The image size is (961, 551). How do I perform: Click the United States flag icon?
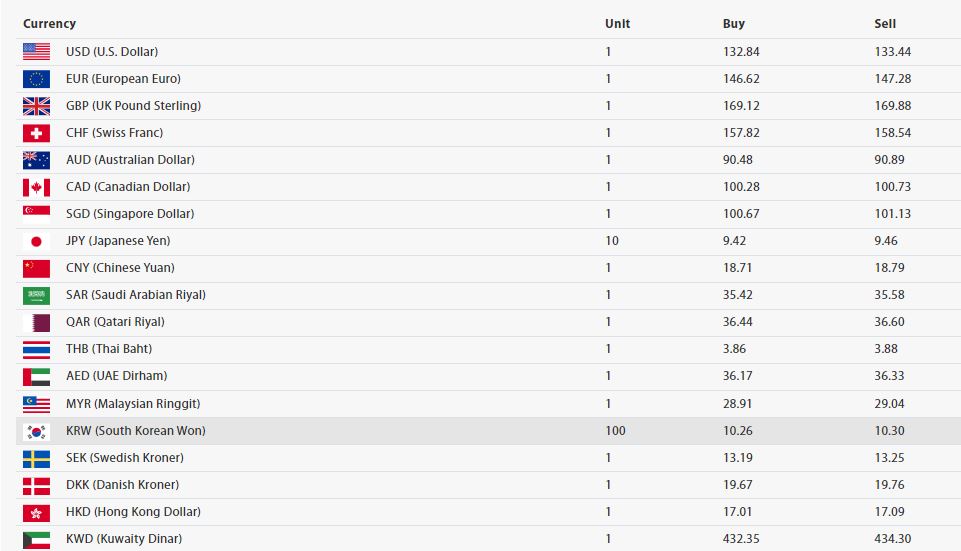[36, 52]
